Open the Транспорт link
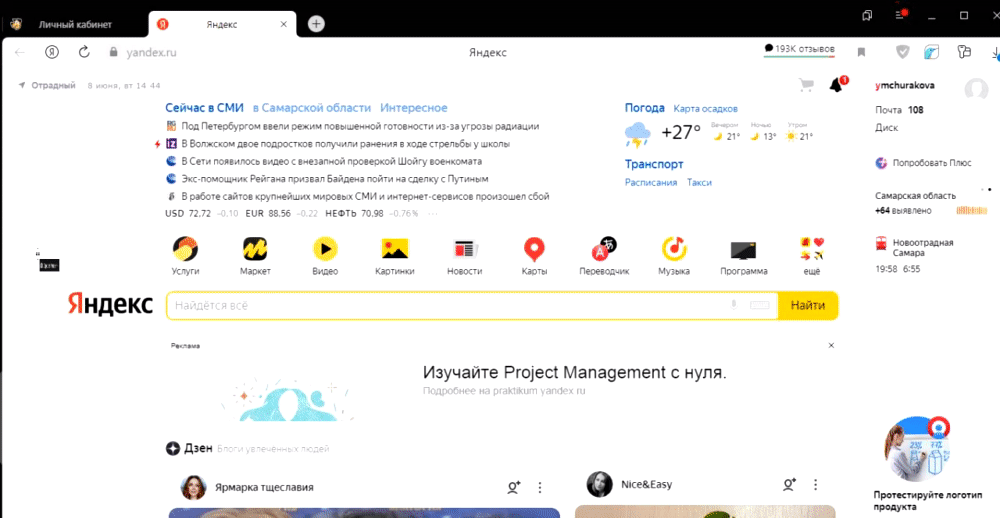 tap(654, 164)
